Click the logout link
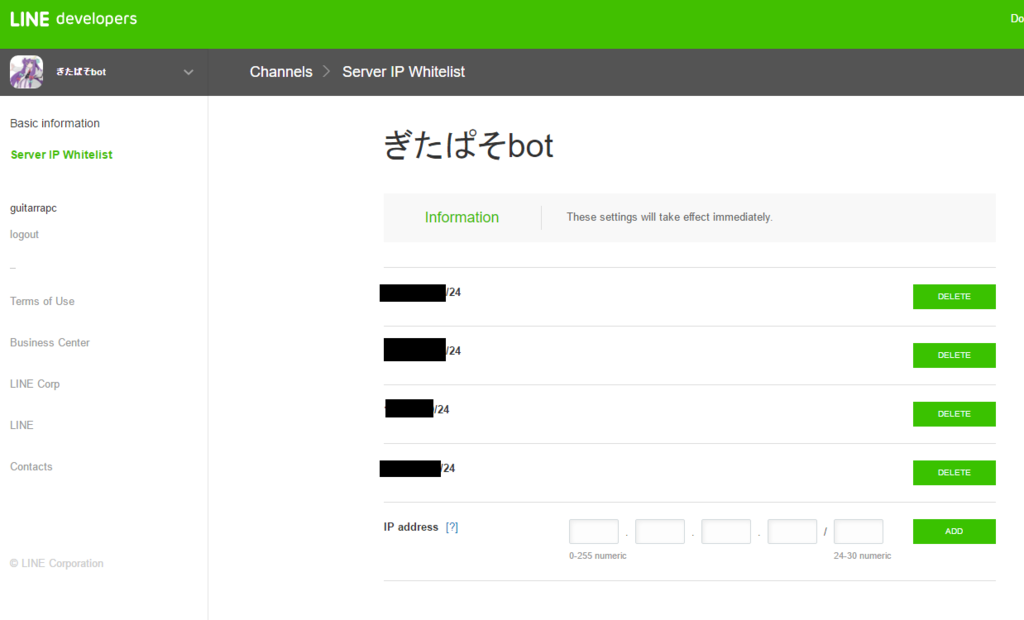 pyautogui.click(x=24, y=235)
